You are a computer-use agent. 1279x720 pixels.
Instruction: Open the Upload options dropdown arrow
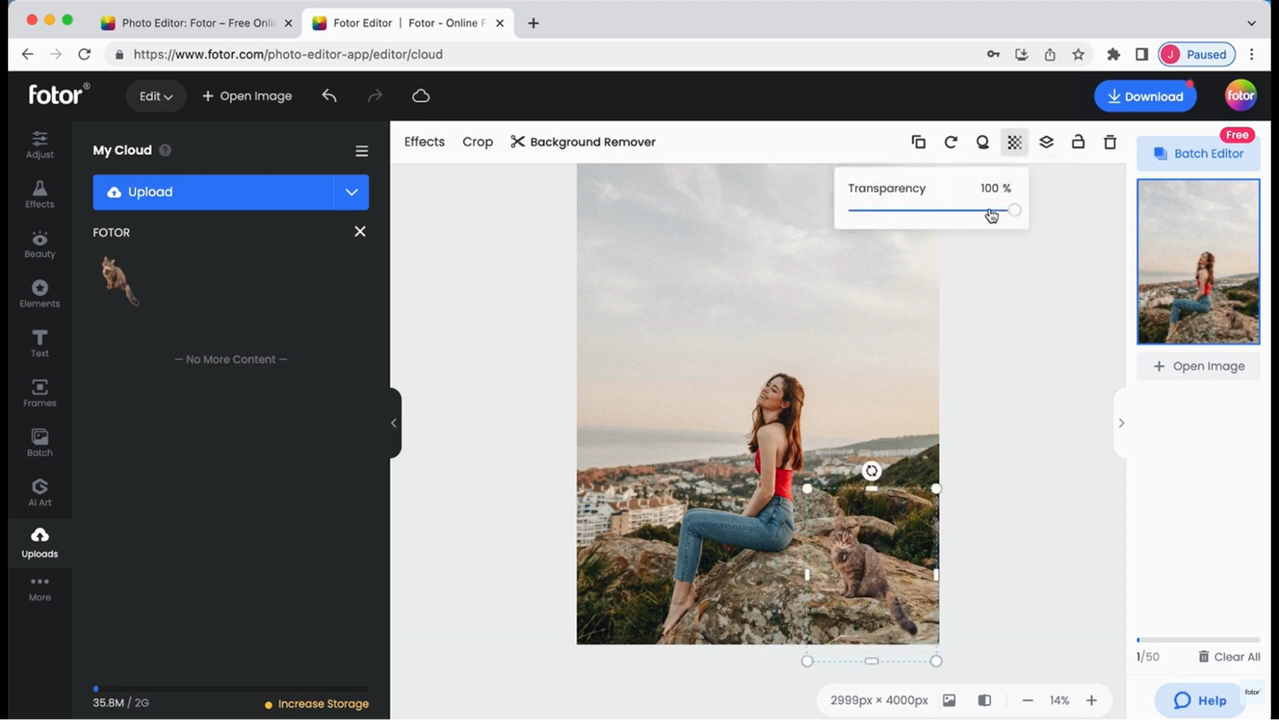point(351,192)
